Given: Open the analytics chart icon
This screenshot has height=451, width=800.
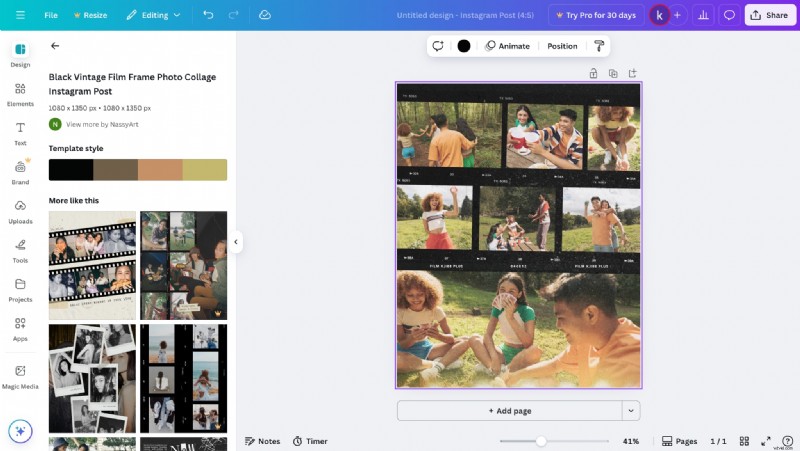Looking at the screenshot, I should point(703,15).
